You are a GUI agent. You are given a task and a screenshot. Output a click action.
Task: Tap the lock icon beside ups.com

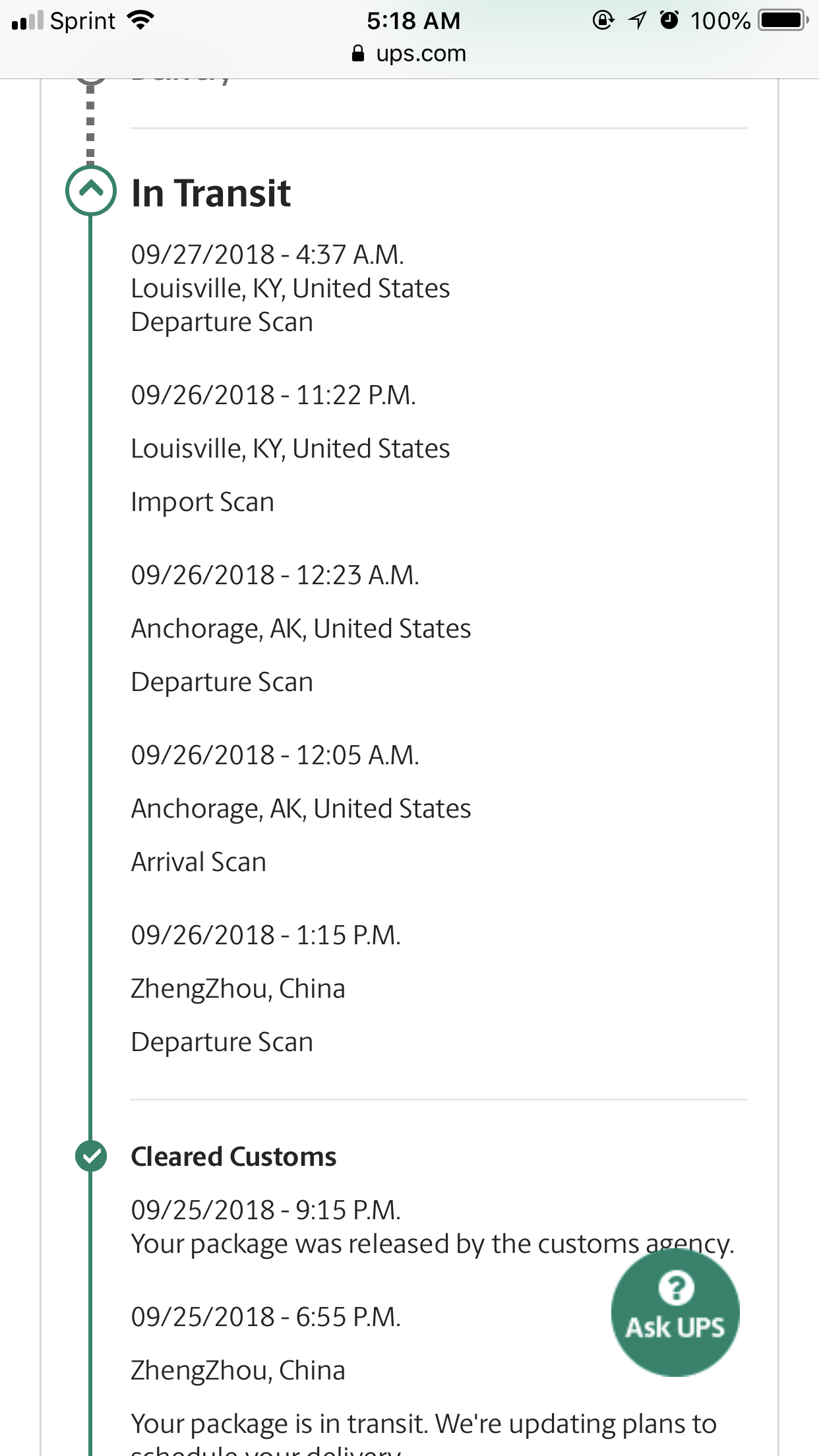tap(358, 53)
